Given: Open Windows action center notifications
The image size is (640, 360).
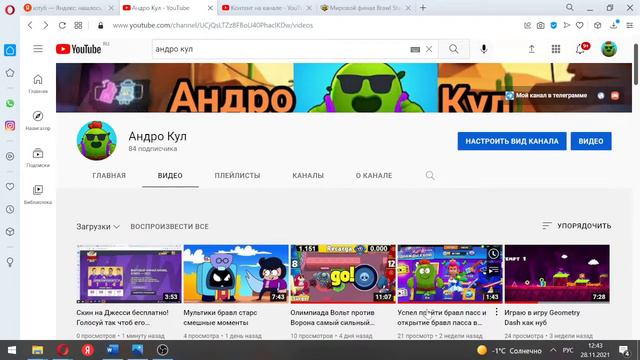Looking at the screenshot, I should (x=624, y=350).
